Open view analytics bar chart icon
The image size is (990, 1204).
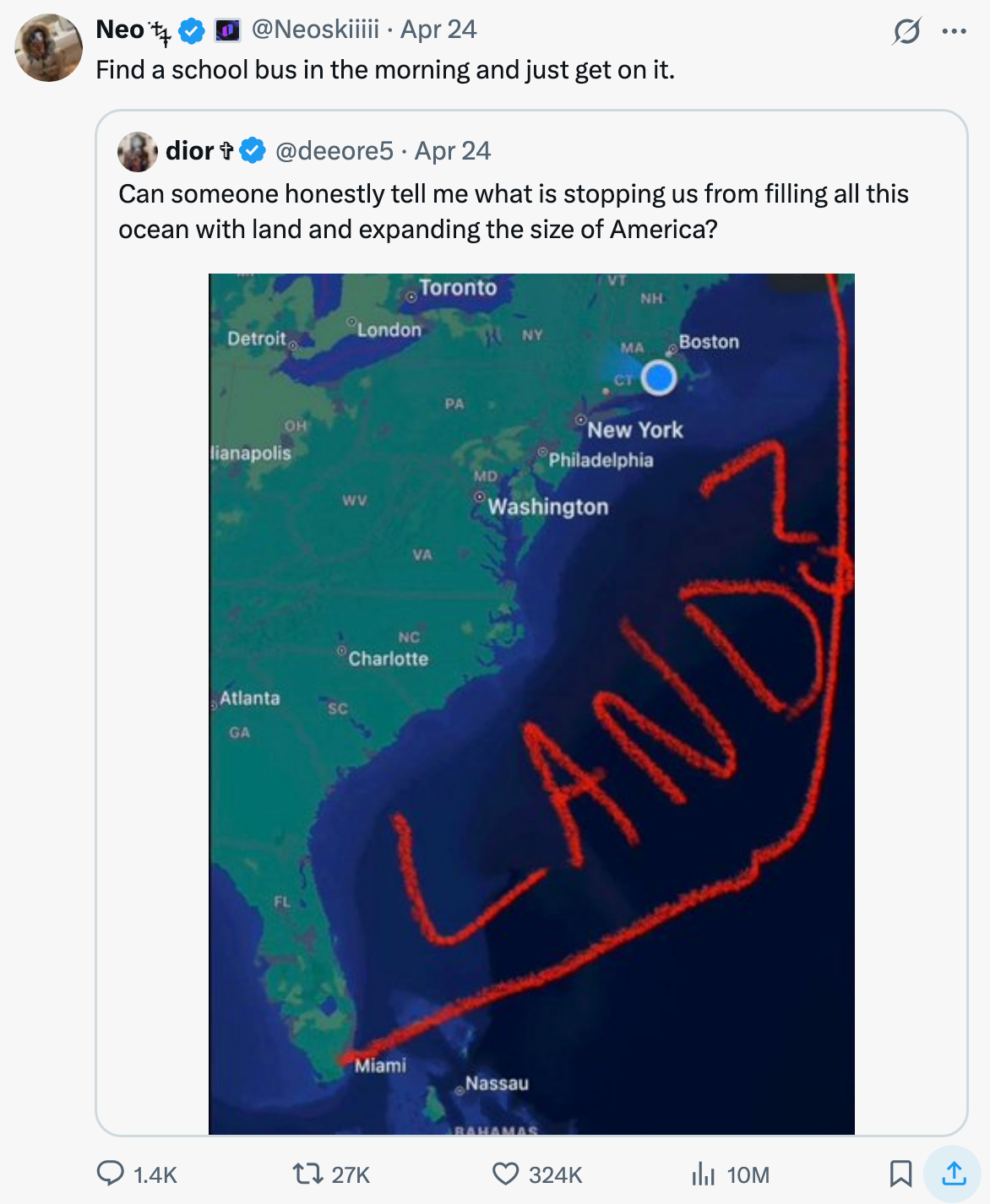click(x=703, y=1174)
